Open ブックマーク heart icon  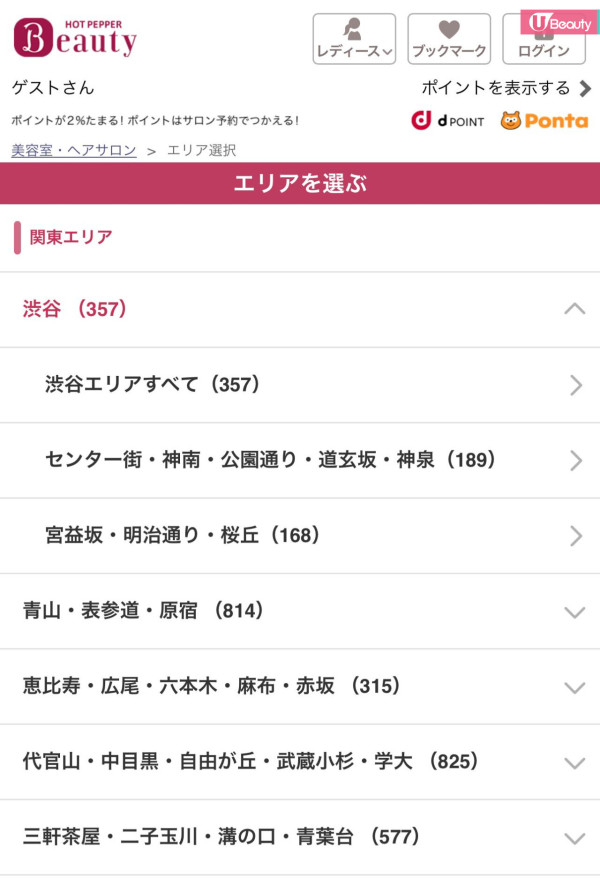[x=449, y=39]
